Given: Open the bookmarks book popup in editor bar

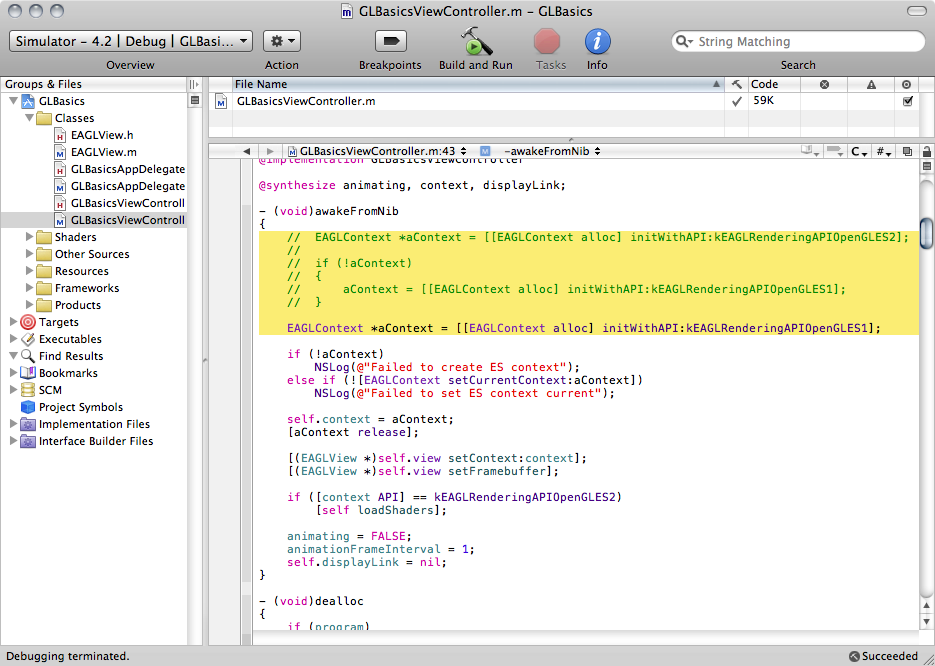Looking at the screenshot, I should tap(810, 151).
